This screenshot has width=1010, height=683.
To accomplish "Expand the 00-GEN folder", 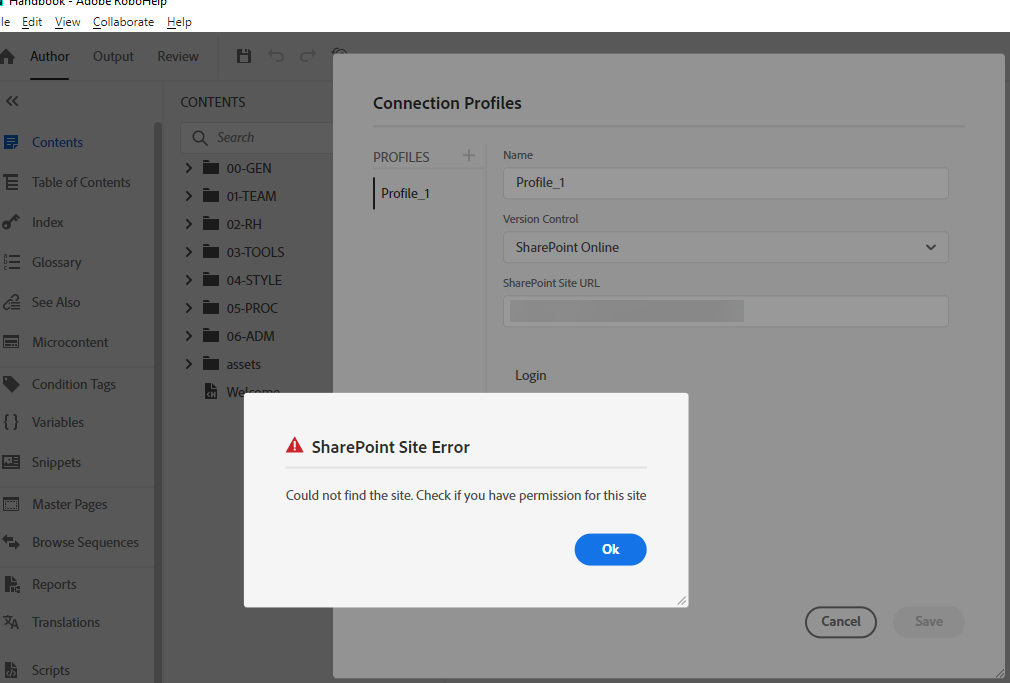I will click(188, 167).
